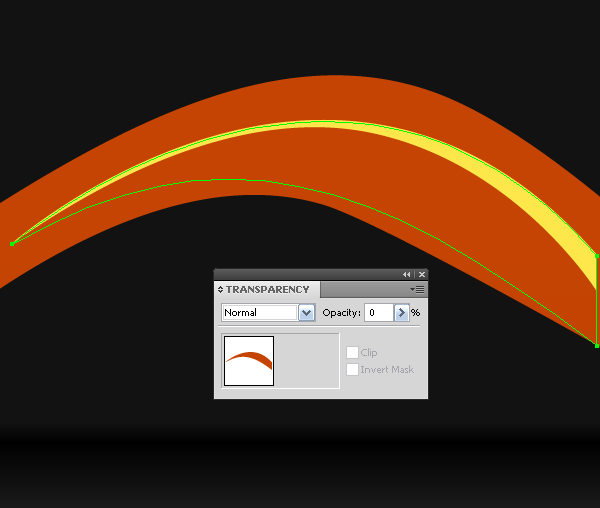Select the object thumbnail in Transparency panel
The width and height of the screenshot is (600, 508).
coord(249,361)
